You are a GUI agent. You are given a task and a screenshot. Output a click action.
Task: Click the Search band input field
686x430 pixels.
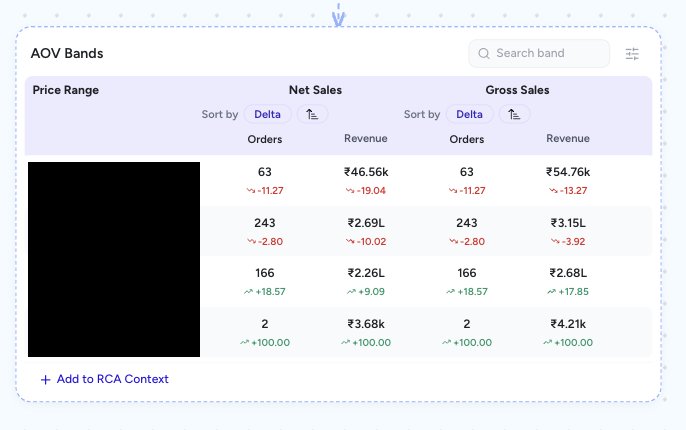click(539, 53)
